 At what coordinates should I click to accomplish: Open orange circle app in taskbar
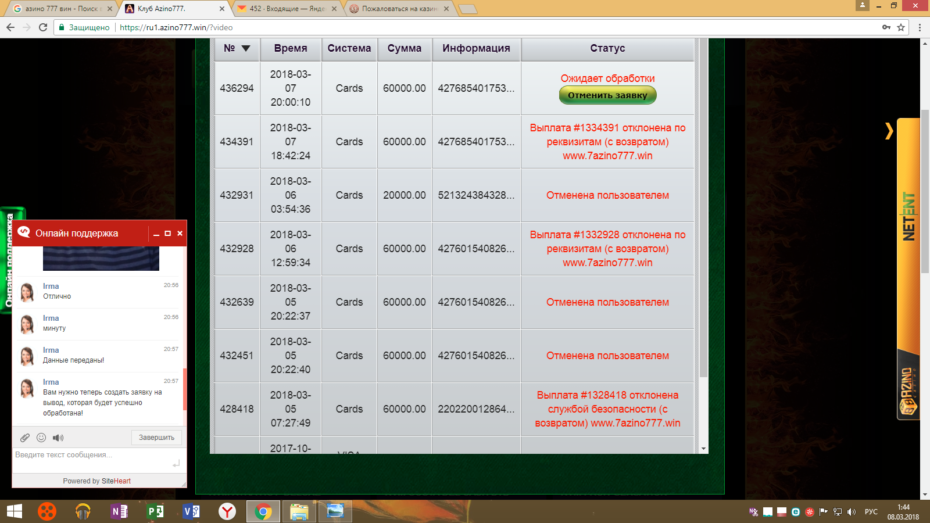[47, 511]
